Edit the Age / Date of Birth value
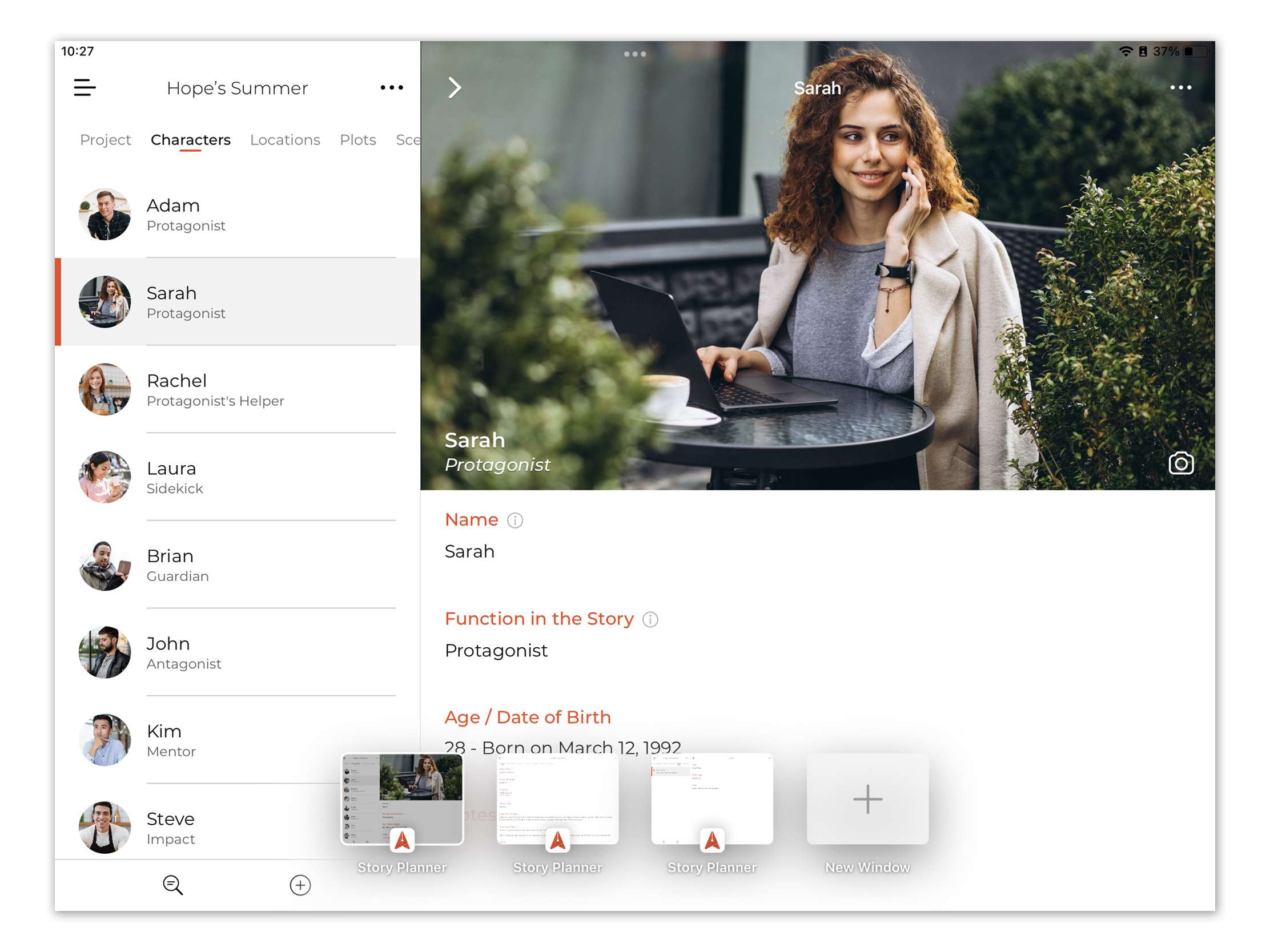Image resolution: width=1270 pixels, height=952 pixels. point(562,748)
